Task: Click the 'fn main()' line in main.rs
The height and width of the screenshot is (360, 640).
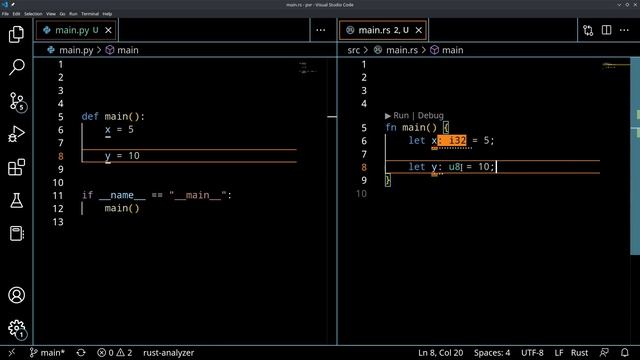Action: 417,128
